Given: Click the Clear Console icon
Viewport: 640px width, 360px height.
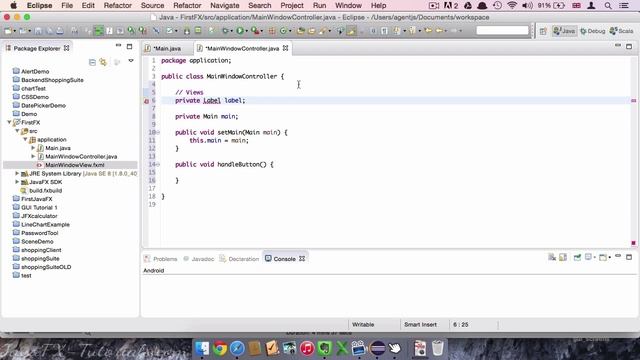Looking at the screenshot, I should (x=552, y=257).
